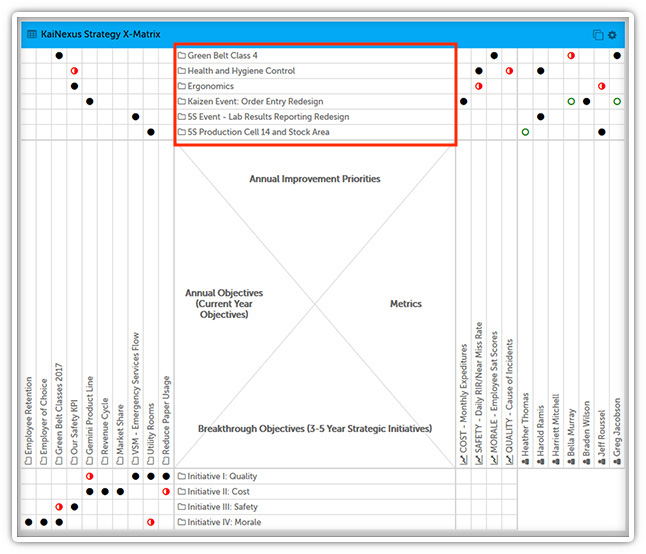Click the folder icon beside Ergonomics
The width and height of the screenshot is (646, 554).
(x=182, y=86)
